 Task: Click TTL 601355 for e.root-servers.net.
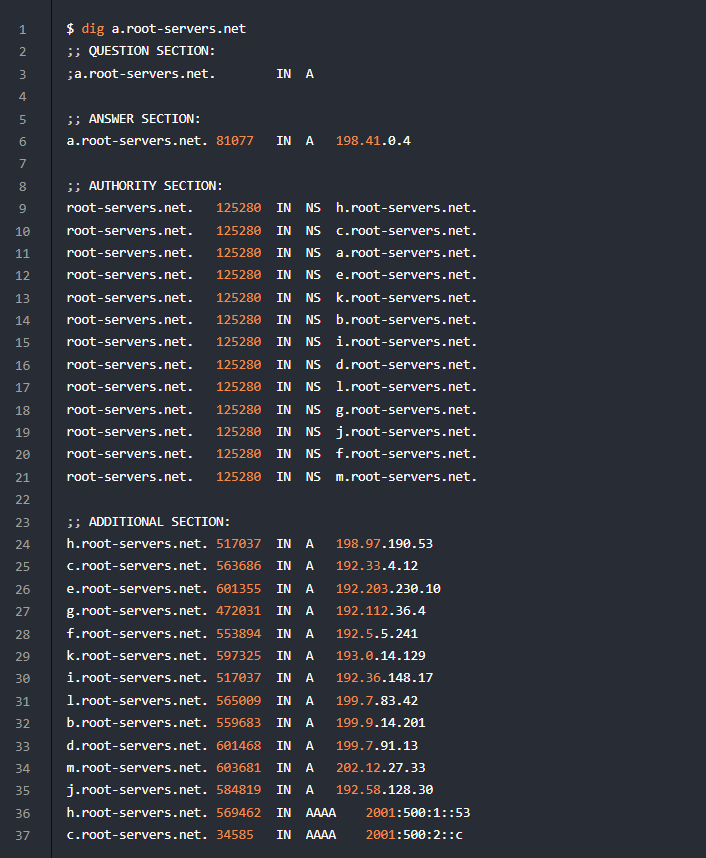click(239, 589)
